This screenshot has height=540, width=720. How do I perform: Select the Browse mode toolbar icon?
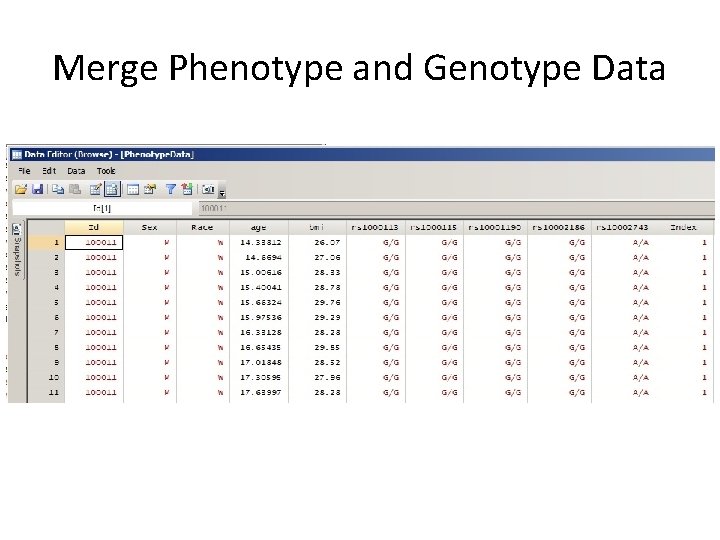pos(112,189)
